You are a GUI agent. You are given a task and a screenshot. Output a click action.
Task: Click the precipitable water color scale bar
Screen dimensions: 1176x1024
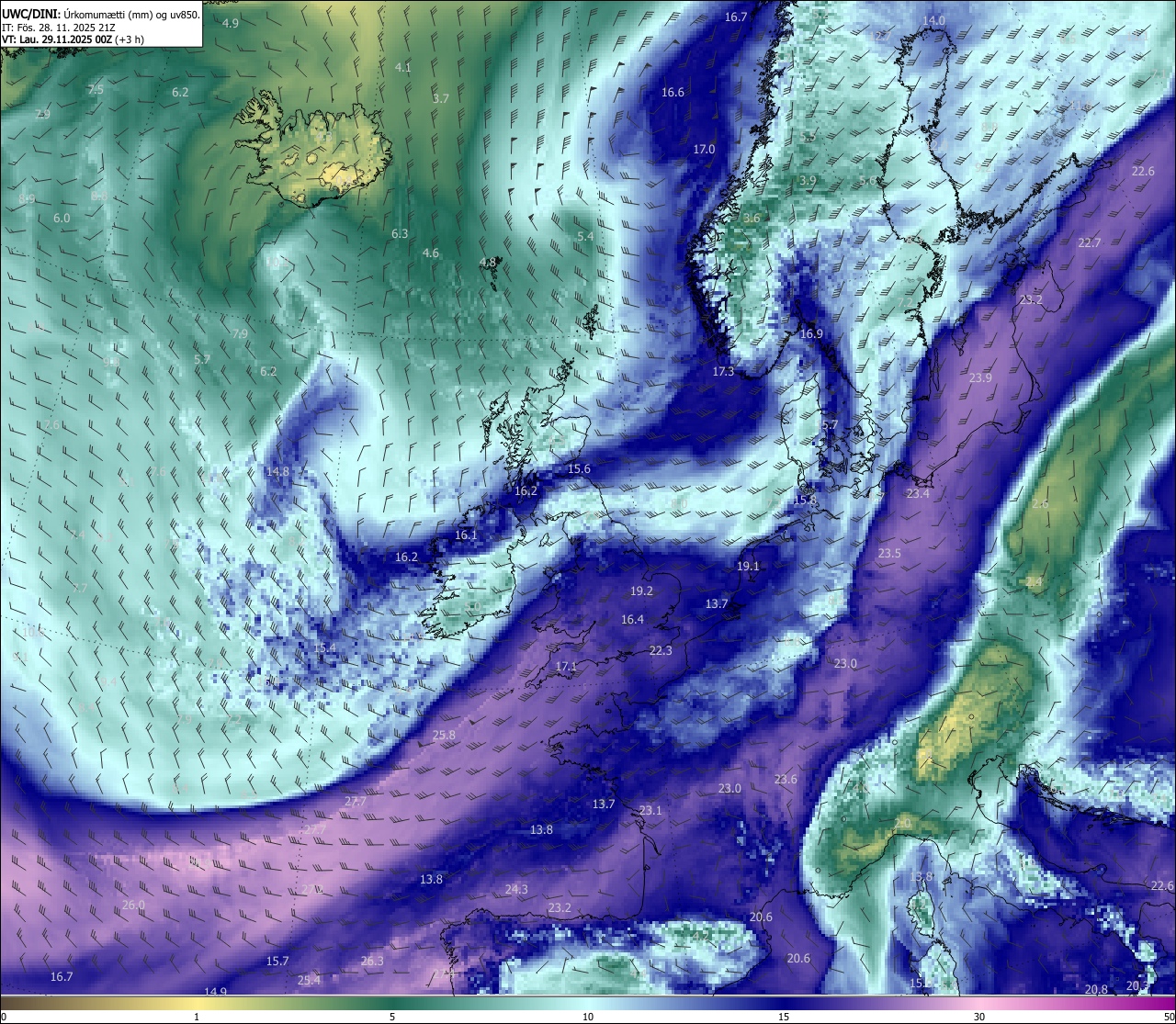[x=588, y=1002]
